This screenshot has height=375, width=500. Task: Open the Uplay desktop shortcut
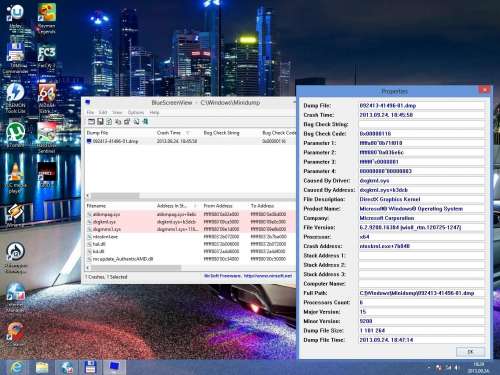(15, 17)
